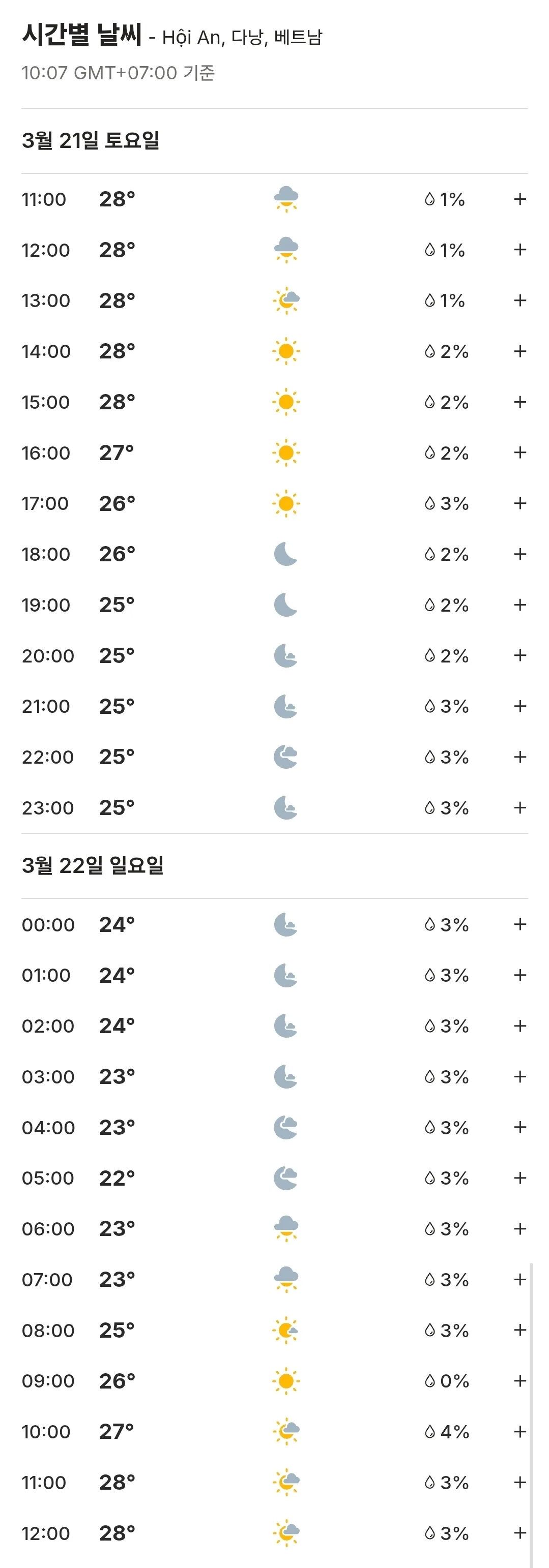Click the raindrop icon next to 4%
The width and height of the screenshot is (549, 1568).
click(x=429, y=1432)
